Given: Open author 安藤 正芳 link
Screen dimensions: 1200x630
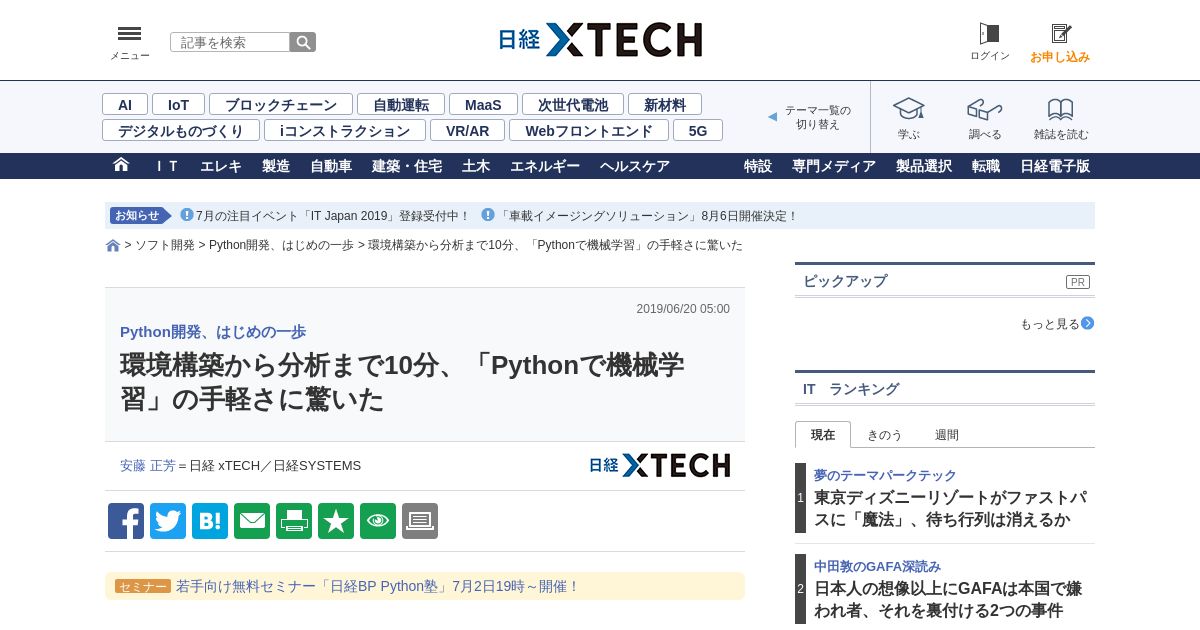Looking at the screenshot, I should coord(148,465).
